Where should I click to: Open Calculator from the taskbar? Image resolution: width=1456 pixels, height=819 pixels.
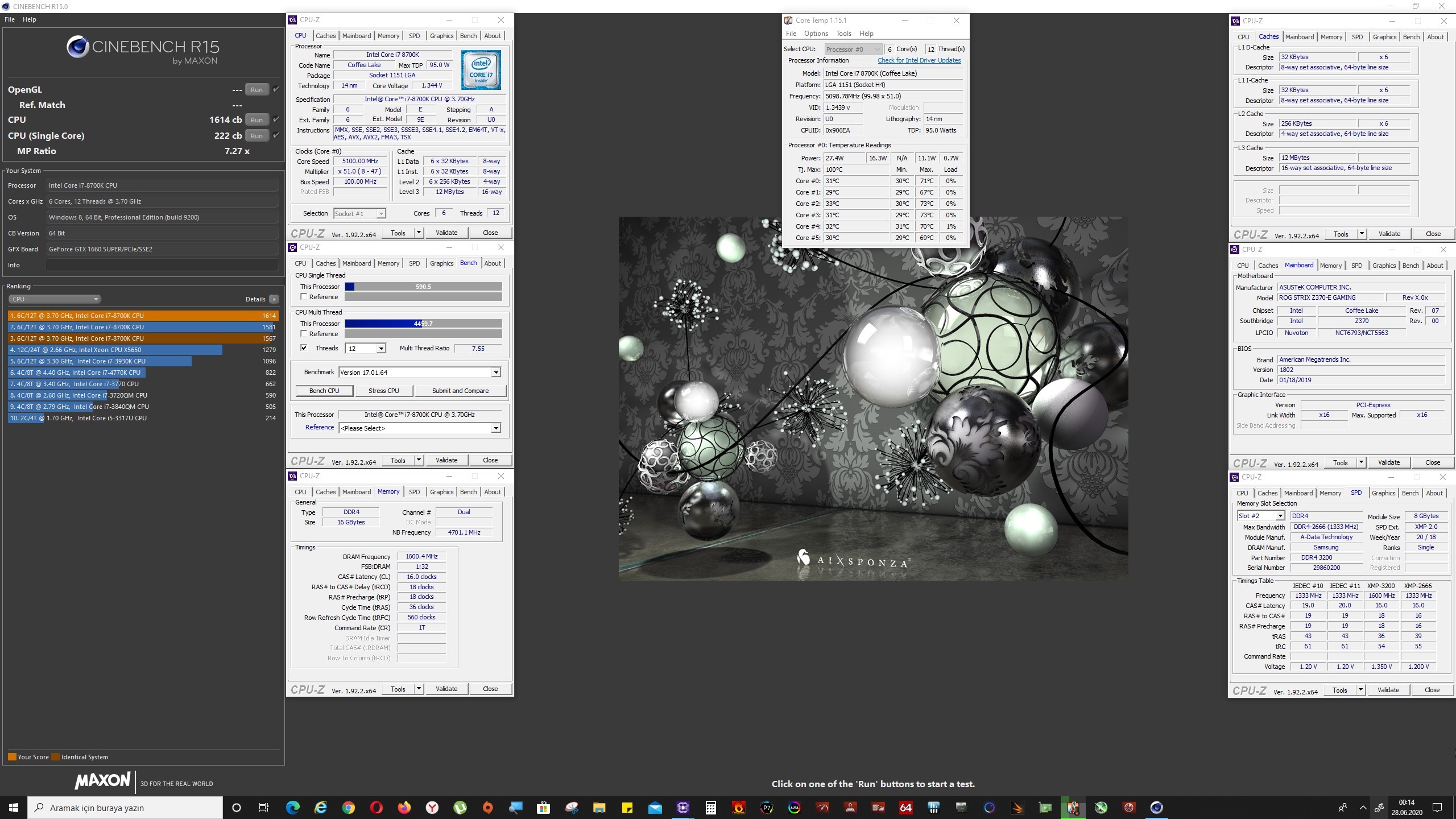[711, 808]
